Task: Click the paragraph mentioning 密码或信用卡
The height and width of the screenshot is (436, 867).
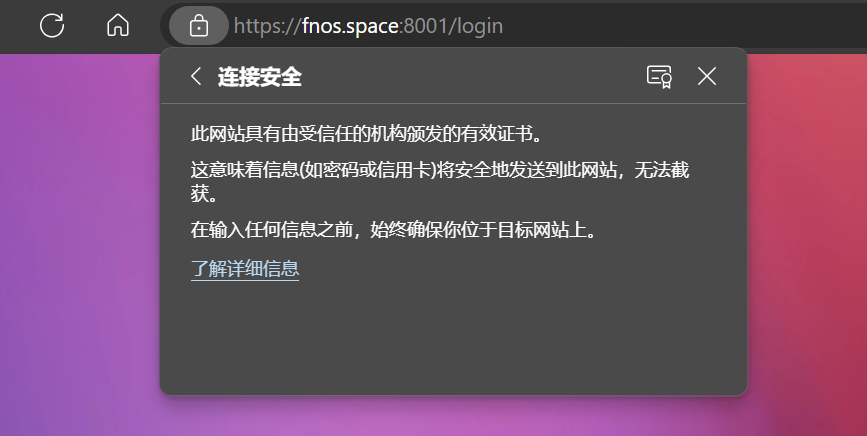Action: point(440,181)
